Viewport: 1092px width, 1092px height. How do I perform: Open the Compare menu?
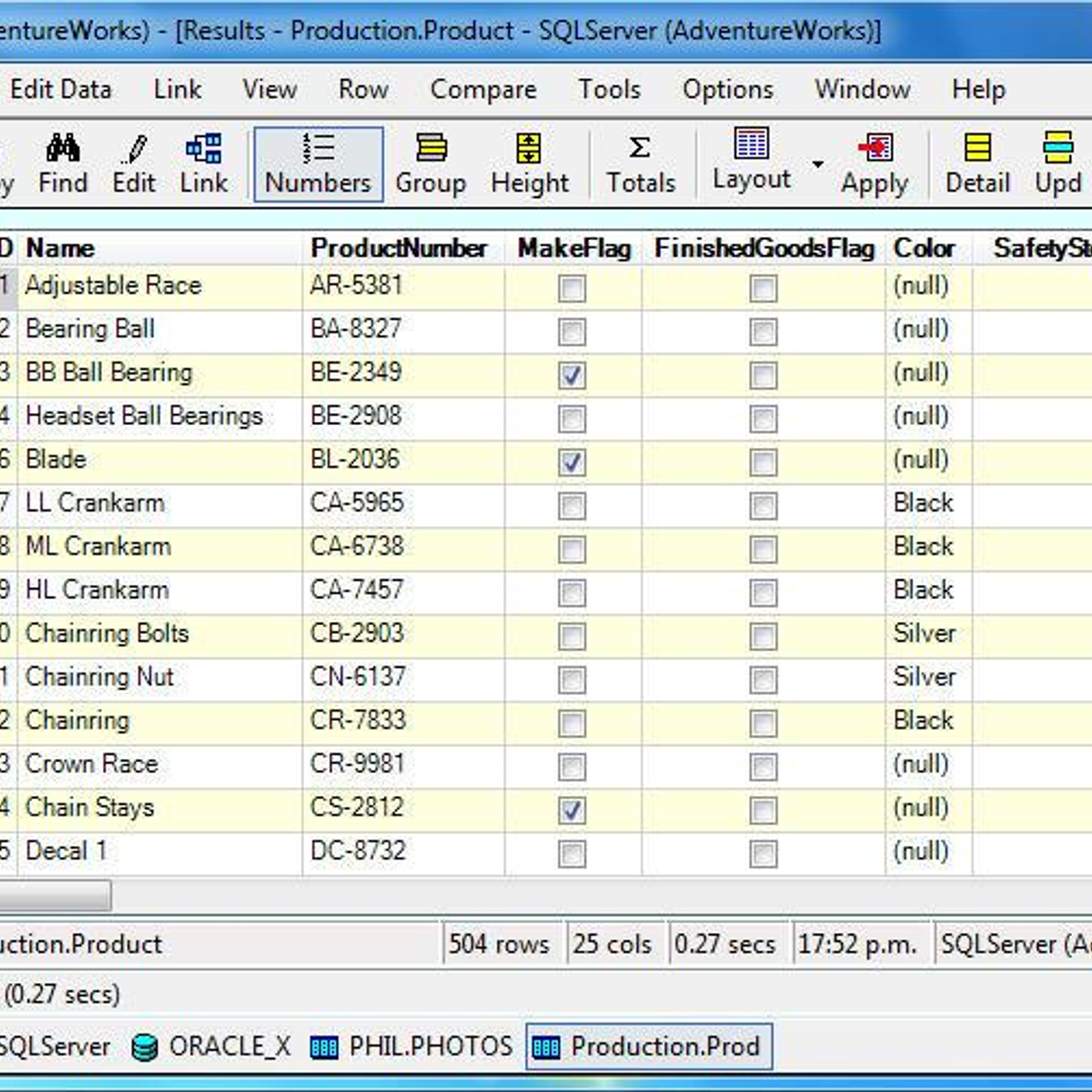pyautogui.click(x=483, y=89)
